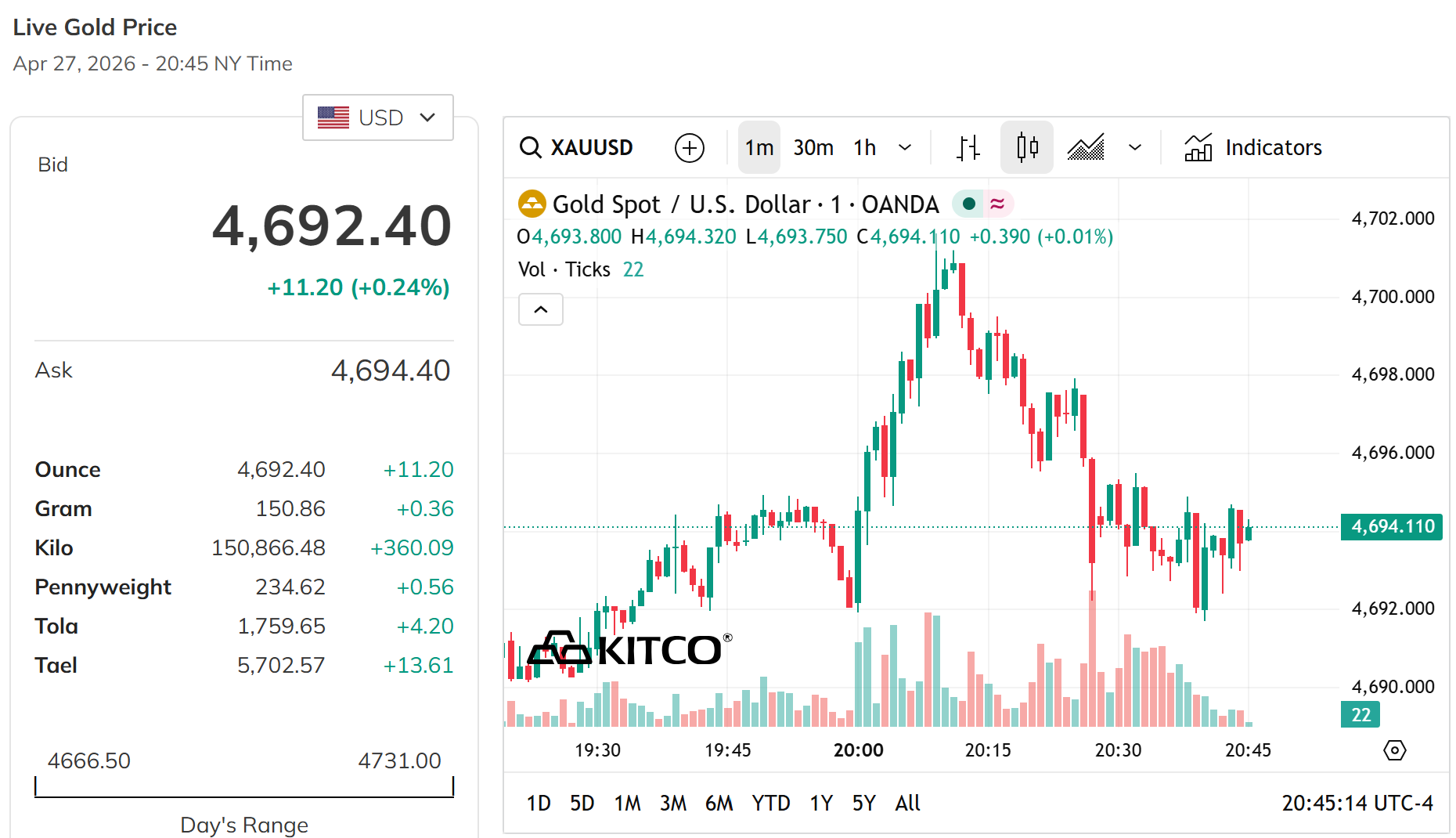The width and height of the screenshot is (1456, 838).
Task: Expand the time interval dropdown chevron
Action: pyautogui.click(x=905, y=147)
